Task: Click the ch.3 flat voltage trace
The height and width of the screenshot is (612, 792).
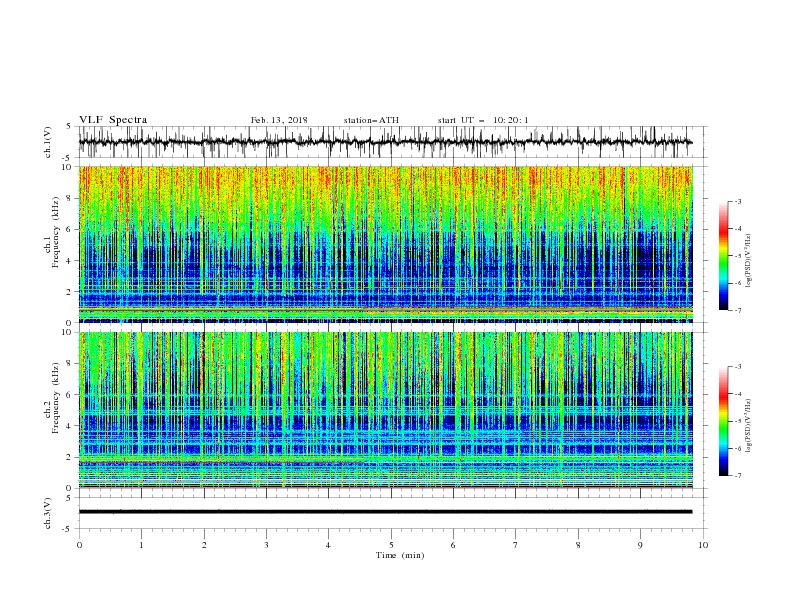Action: click(x=385, y=512)
